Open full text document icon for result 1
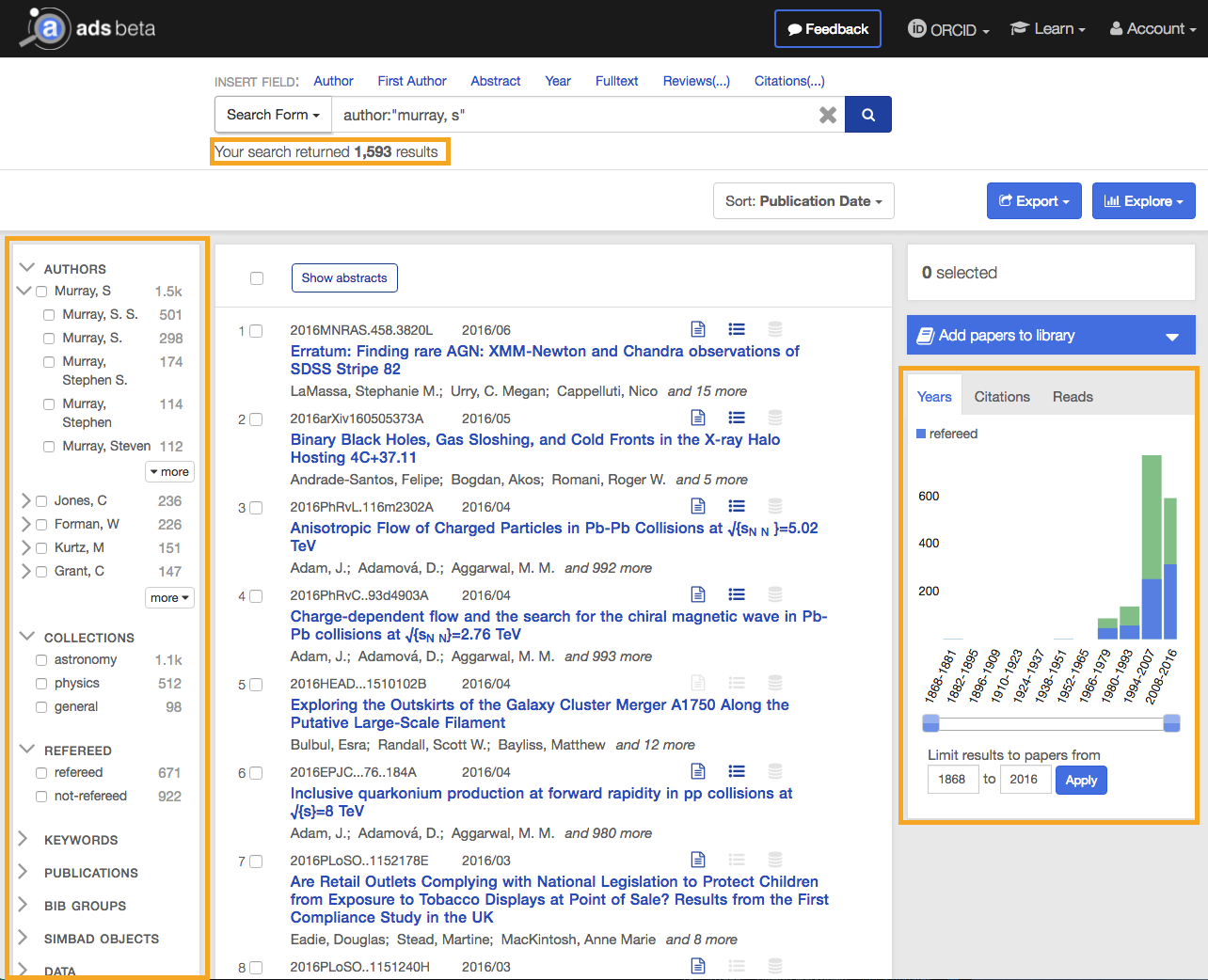Viewport: 1208px width, 980px height. 698,329
